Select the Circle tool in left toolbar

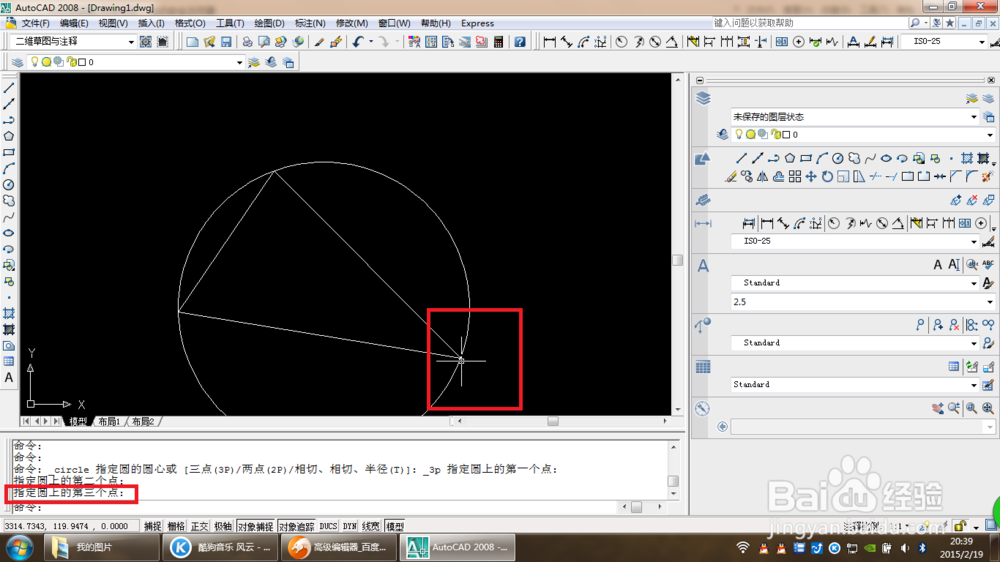(x=9, y=184)
